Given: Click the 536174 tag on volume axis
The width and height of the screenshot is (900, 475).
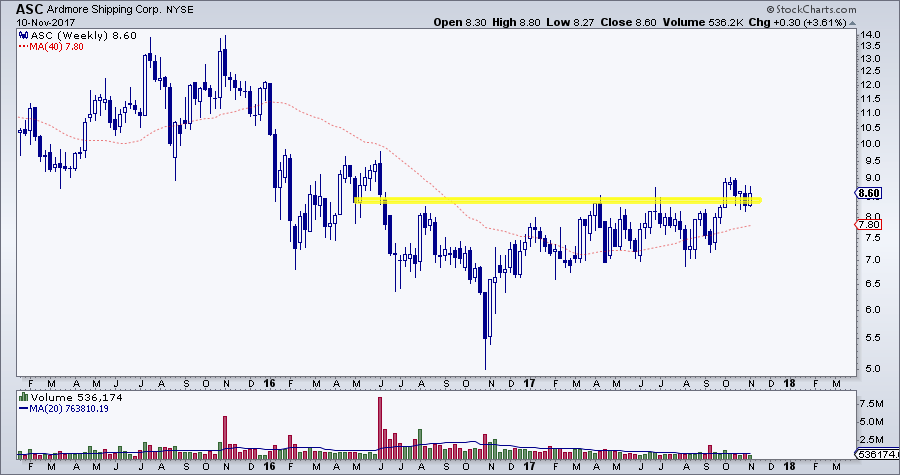Looking at the screenshot, I should [x=876, y=454].
